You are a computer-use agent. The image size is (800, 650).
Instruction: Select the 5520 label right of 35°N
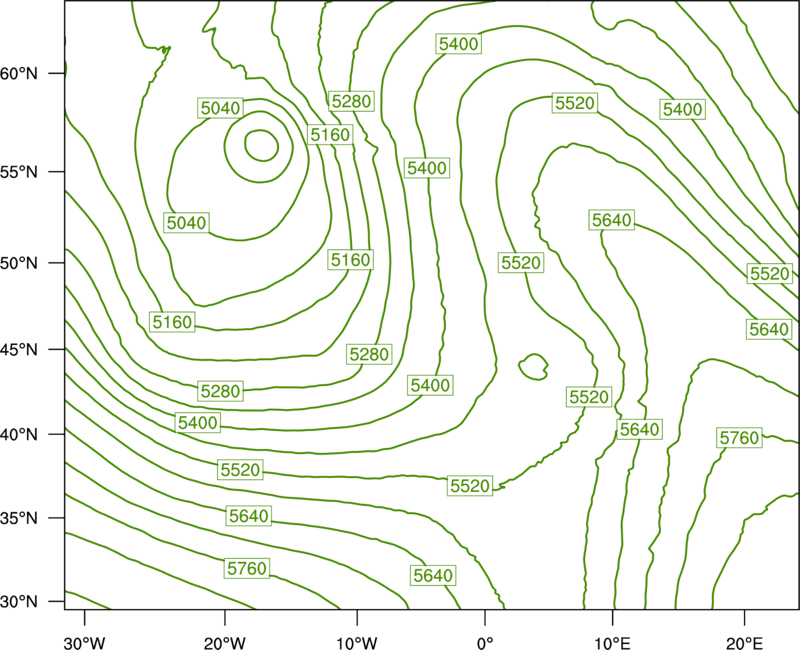click(x=470, y=486)
